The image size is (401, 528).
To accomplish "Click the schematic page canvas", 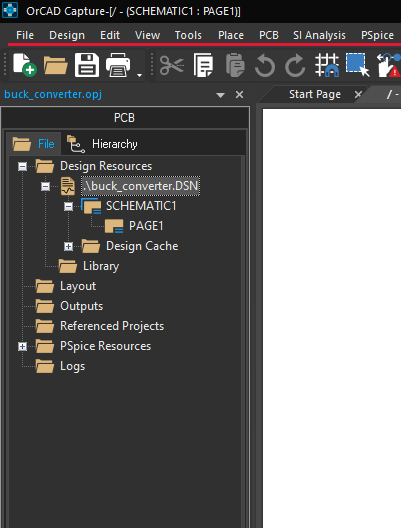I will tap(332, 318).
